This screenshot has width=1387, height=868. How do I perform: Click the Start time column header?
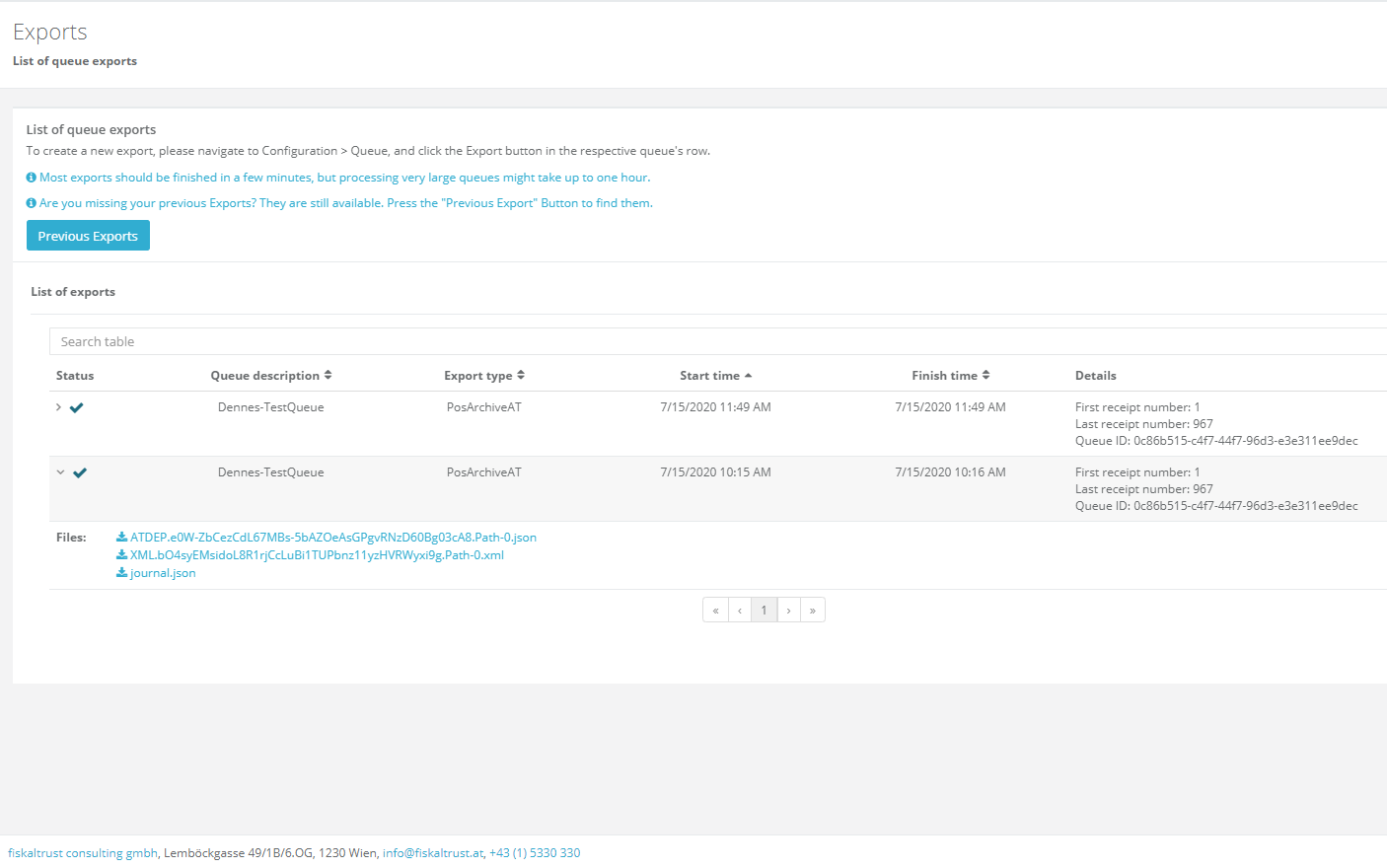(709, 376)
